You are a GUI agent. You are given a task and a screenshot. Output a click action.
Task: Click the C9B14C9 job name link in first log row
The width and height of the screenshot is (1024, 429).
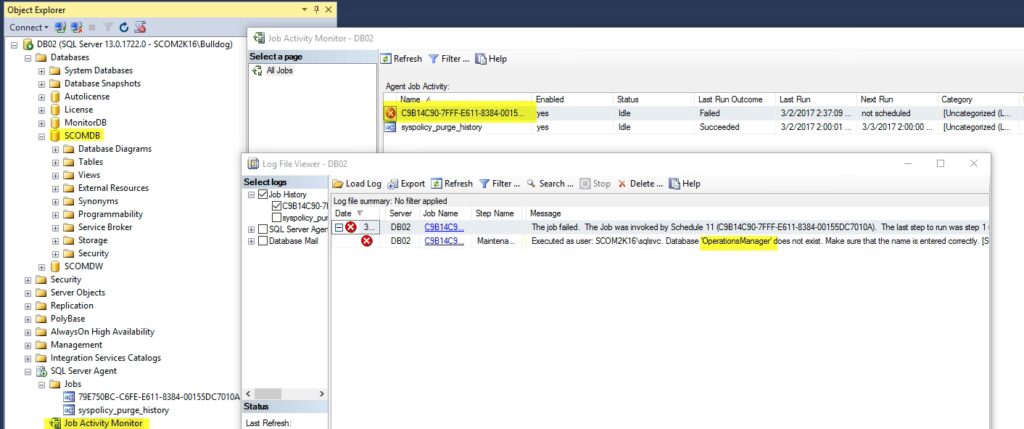tap(443, 227)
